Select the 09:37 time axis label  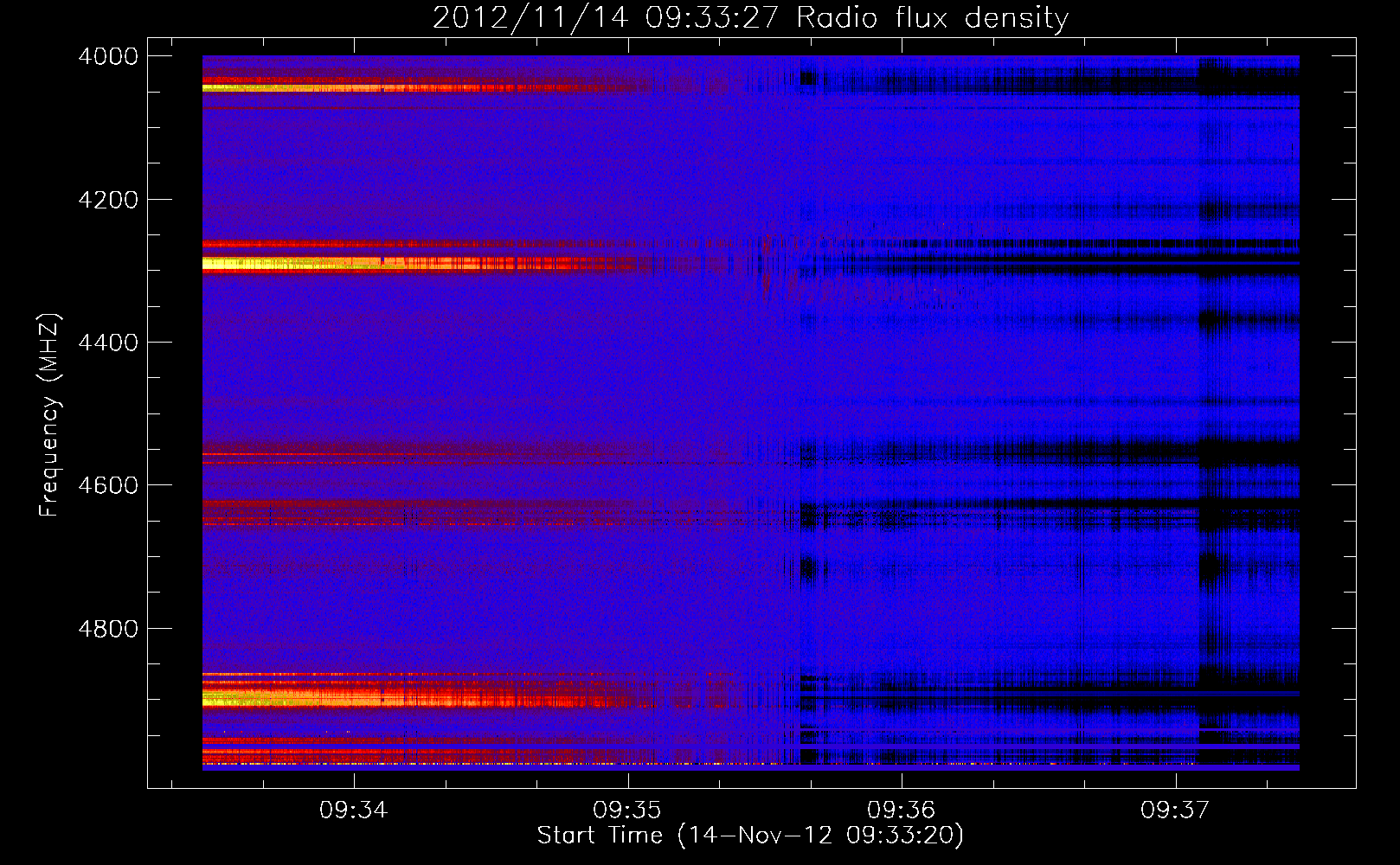click(x=1175, y=811)
